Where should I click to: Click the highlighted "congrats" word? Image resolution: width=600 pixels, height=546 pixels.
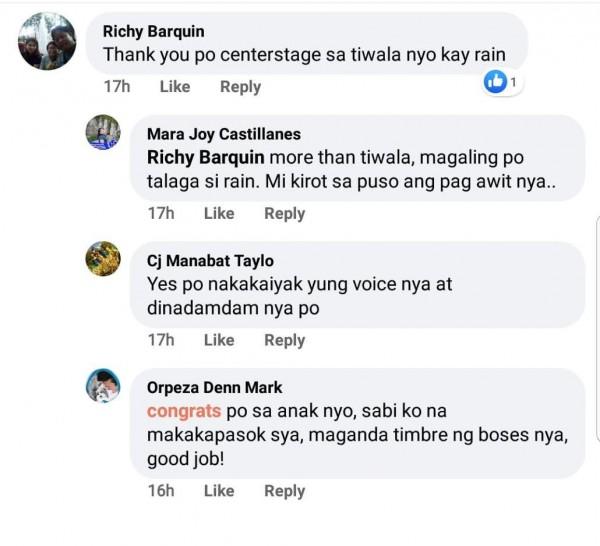click(x=184, y=411)
